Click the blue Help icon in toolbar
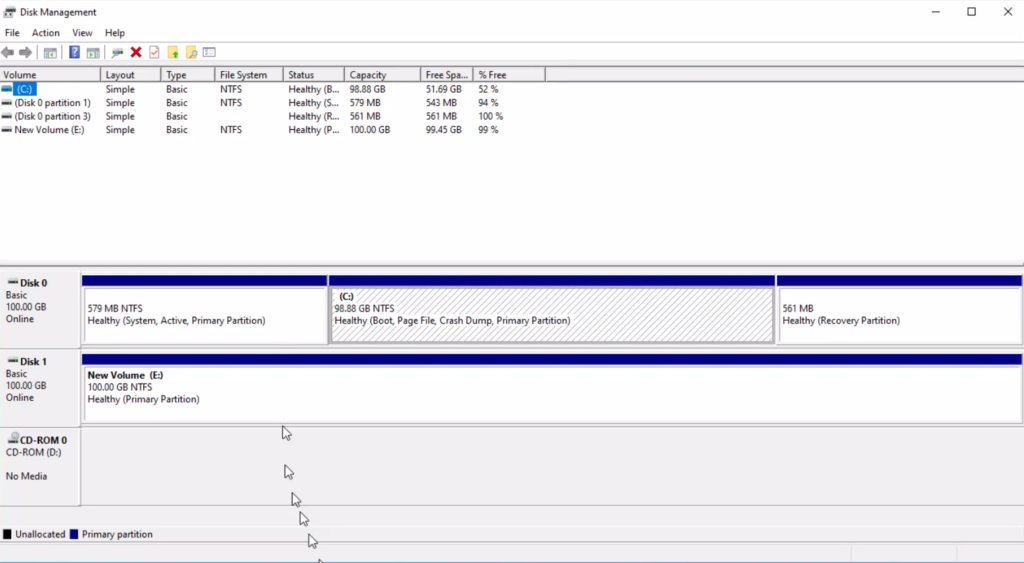Viewport: 1024px width, 563px height. (x=74, y=52)
